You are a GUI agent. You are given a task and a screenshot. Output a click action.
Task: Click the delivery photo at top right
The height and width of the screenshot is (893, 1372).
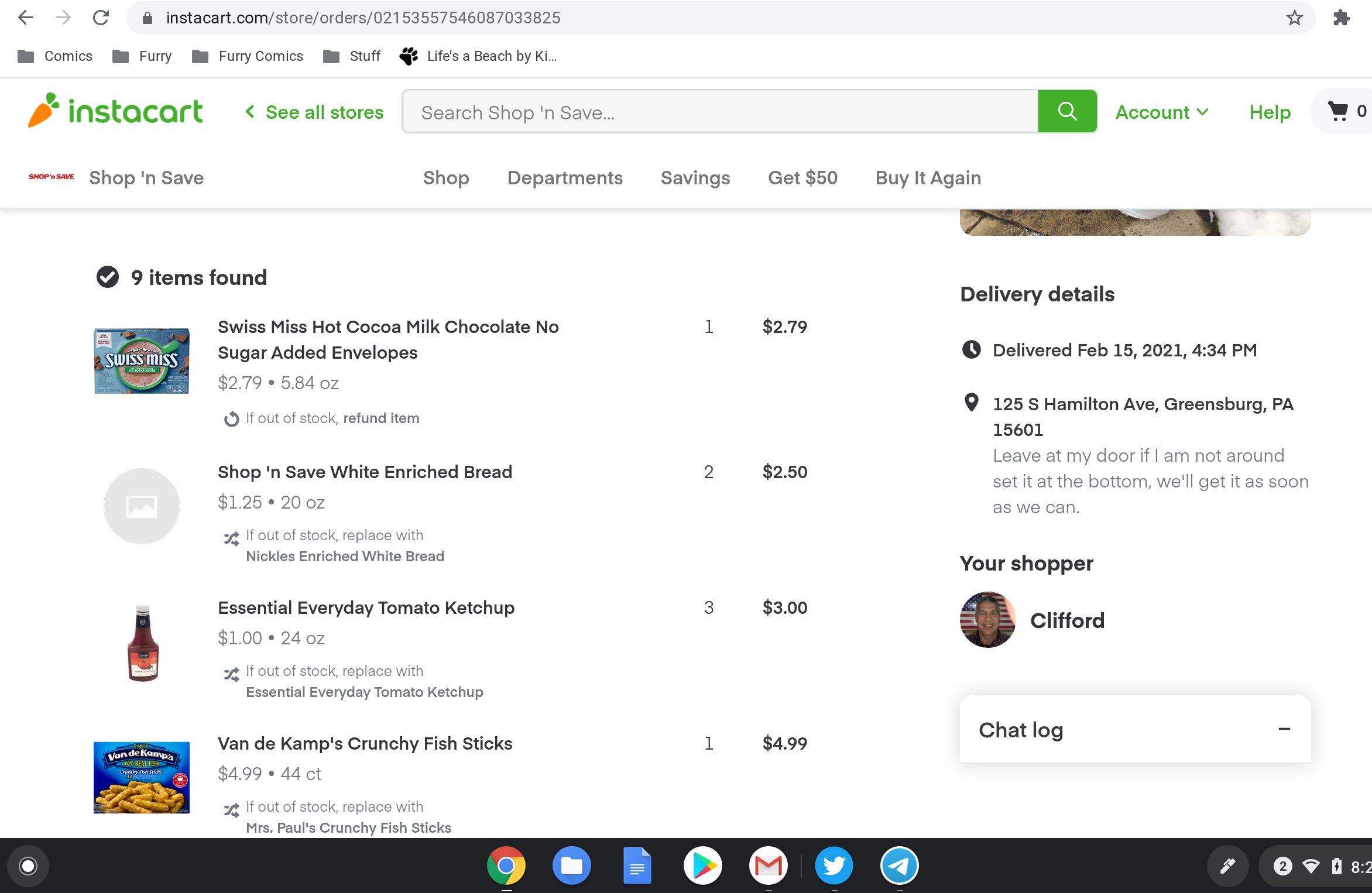tap(1136, 222)
